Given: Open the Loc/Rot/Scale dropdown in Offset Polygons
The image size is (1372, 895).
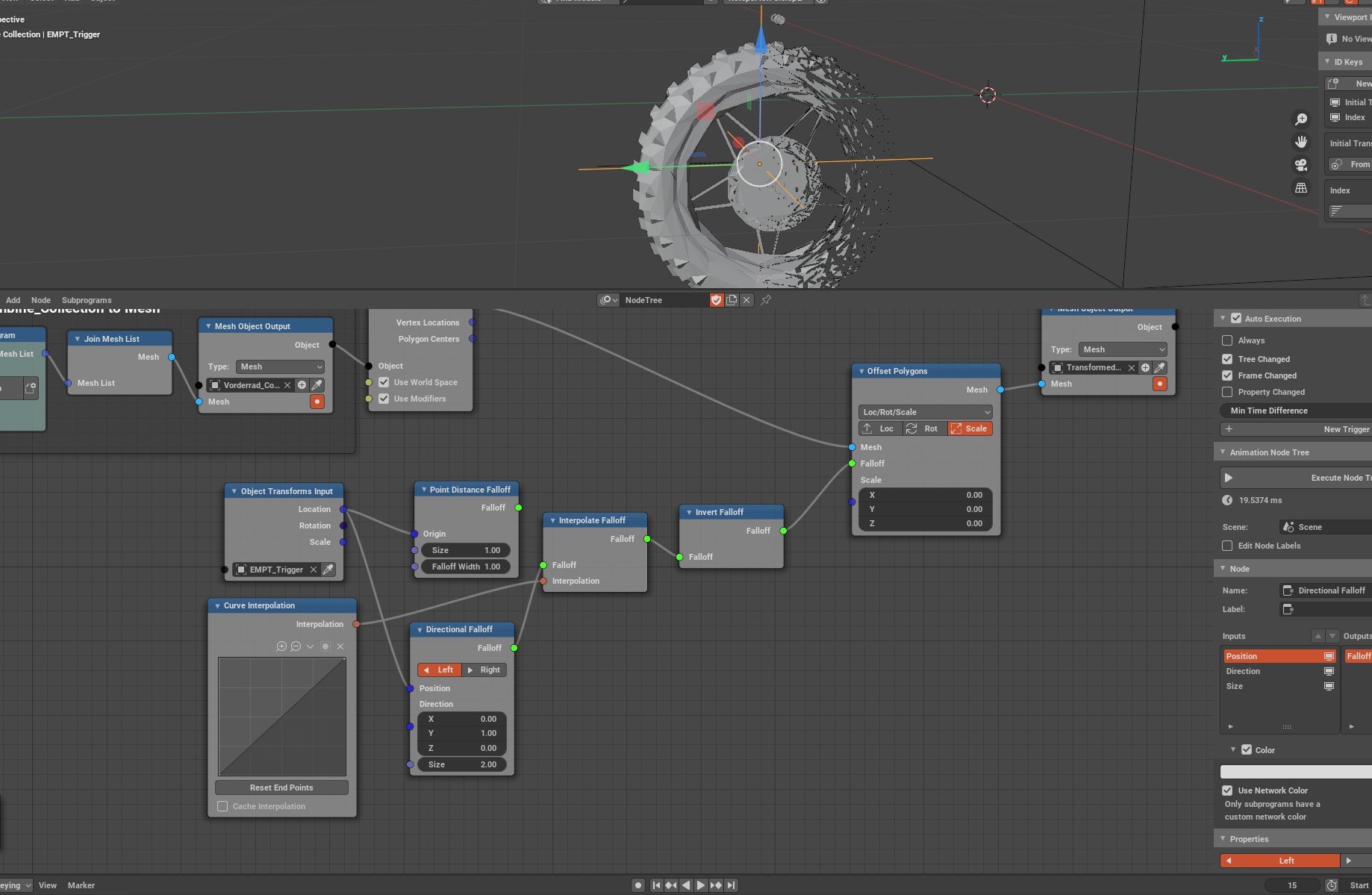Looking at the screenshot, I should click(926, 412).
